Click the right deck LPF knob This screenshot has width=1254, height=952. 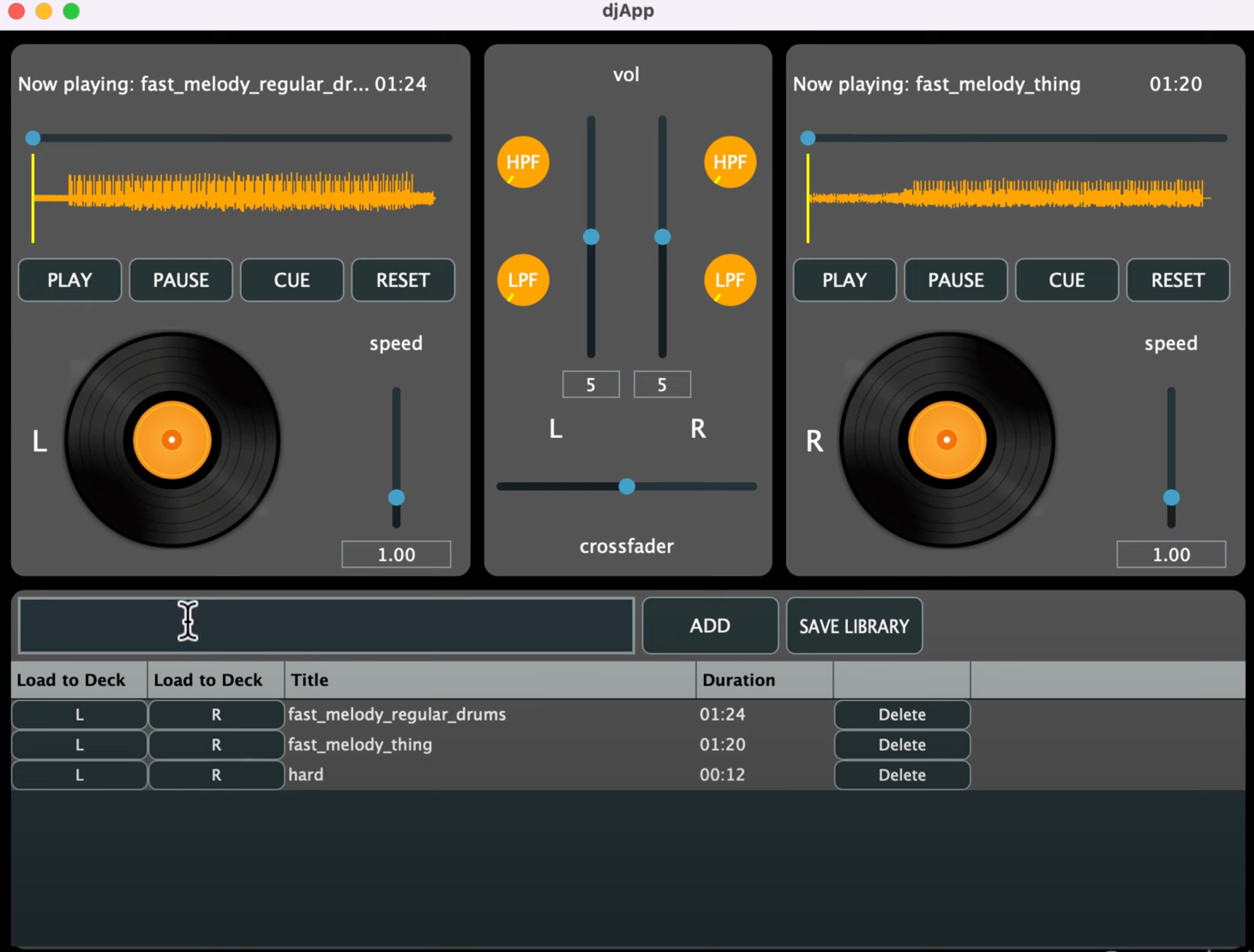coord(730,280)
